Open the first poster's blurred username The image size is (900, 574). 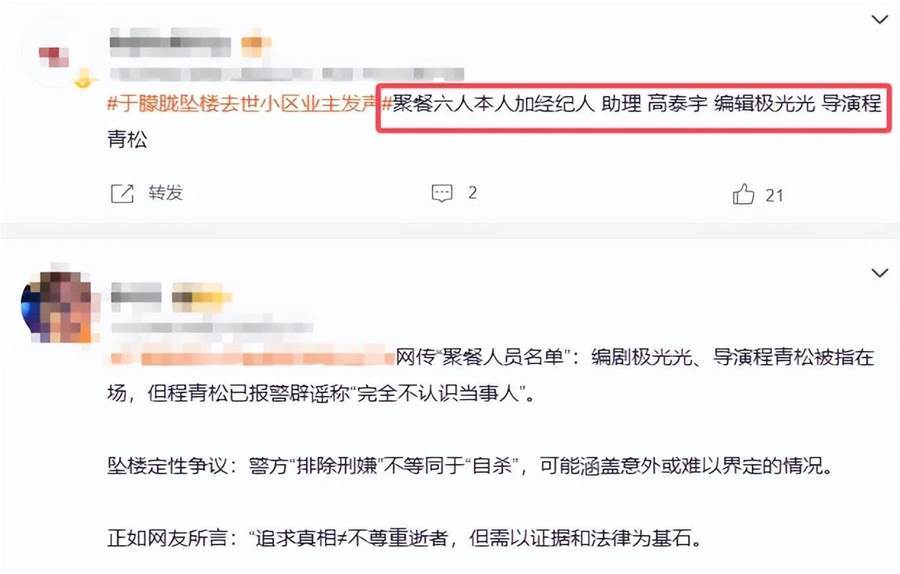point(170,45)
